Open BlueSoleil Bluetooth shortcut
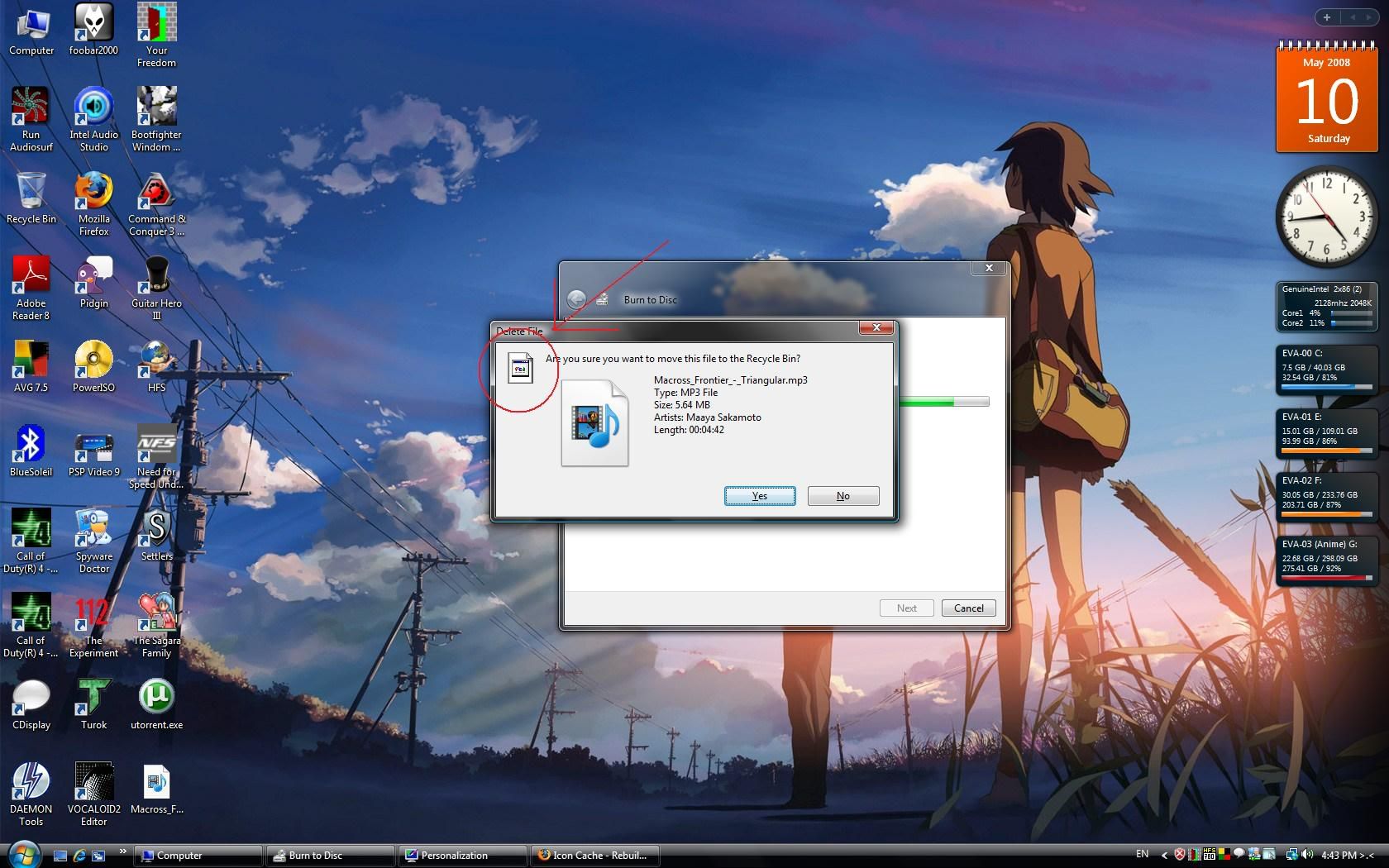 [x=31, y=451]
